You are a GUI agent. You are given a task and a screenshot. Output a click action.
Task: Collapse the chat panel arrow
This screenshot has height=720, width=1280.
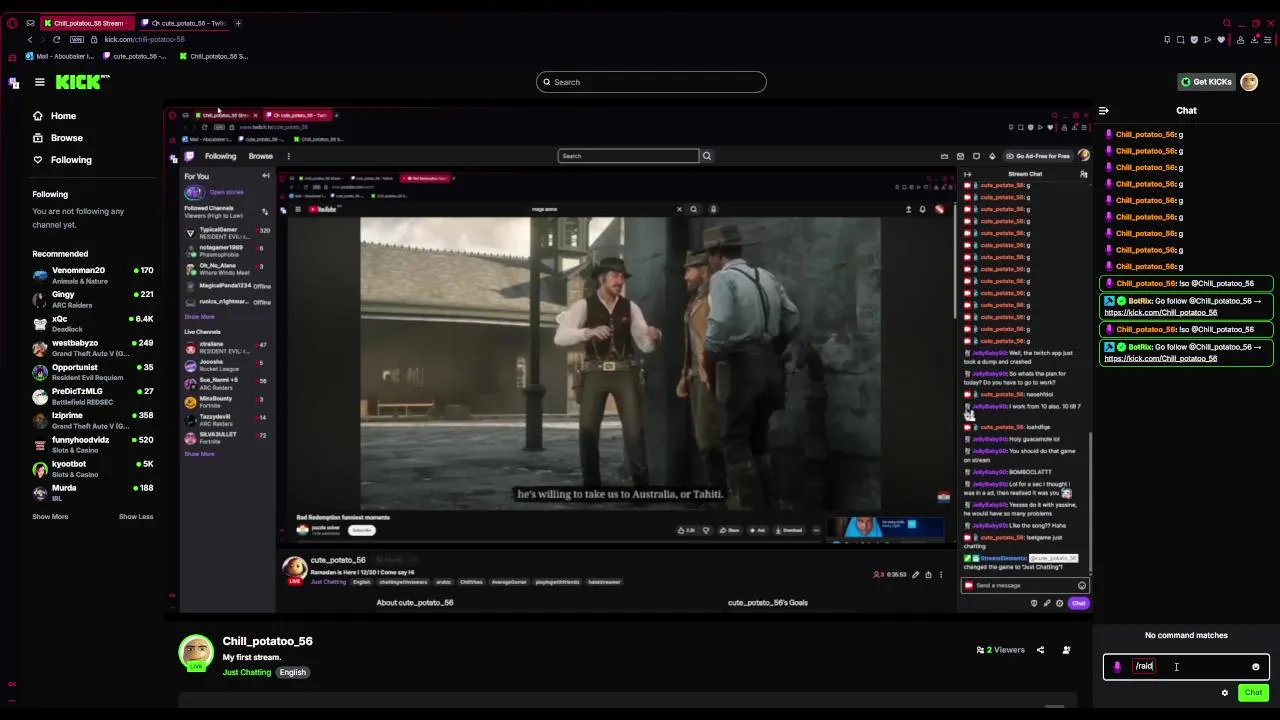(1104, 111)
